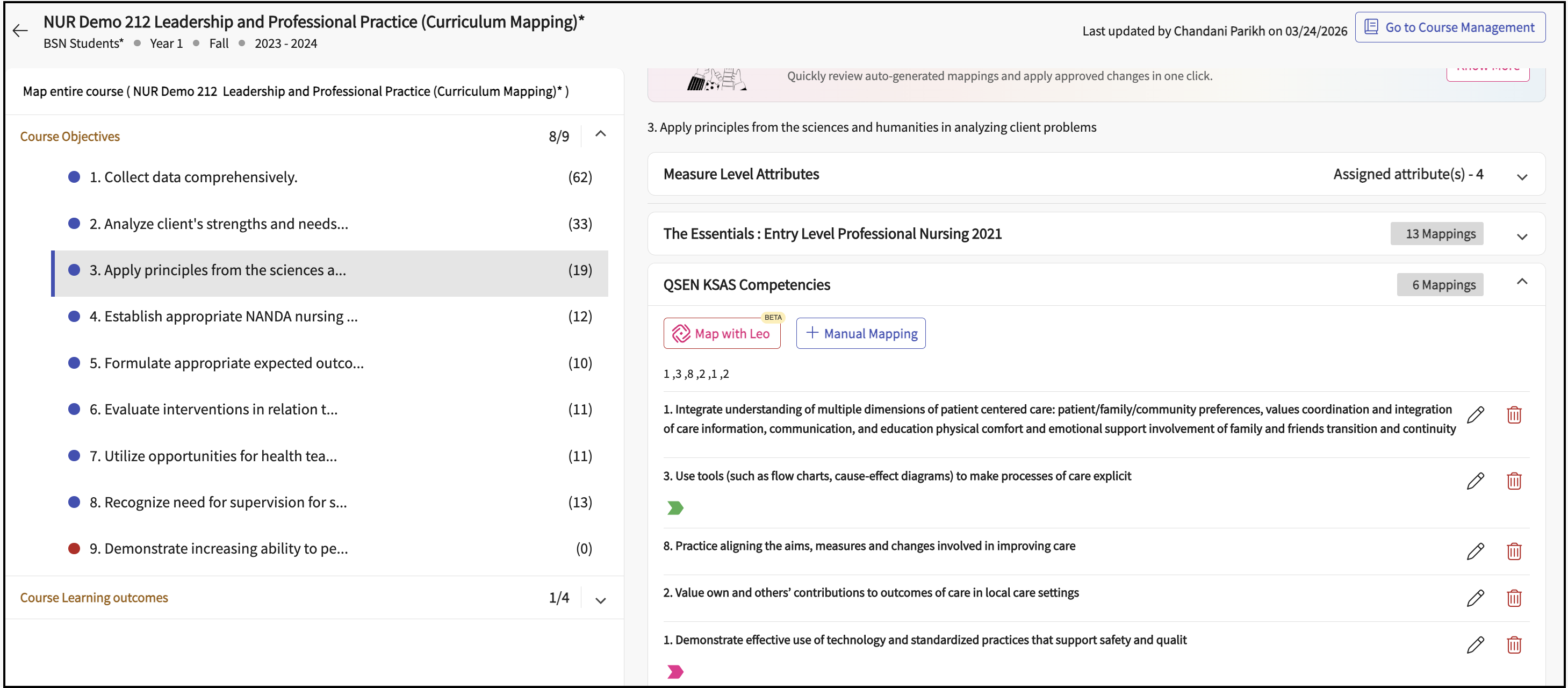Collapse the Course Objectives section
1568x688 pixels.
click(x=600, y=134)
